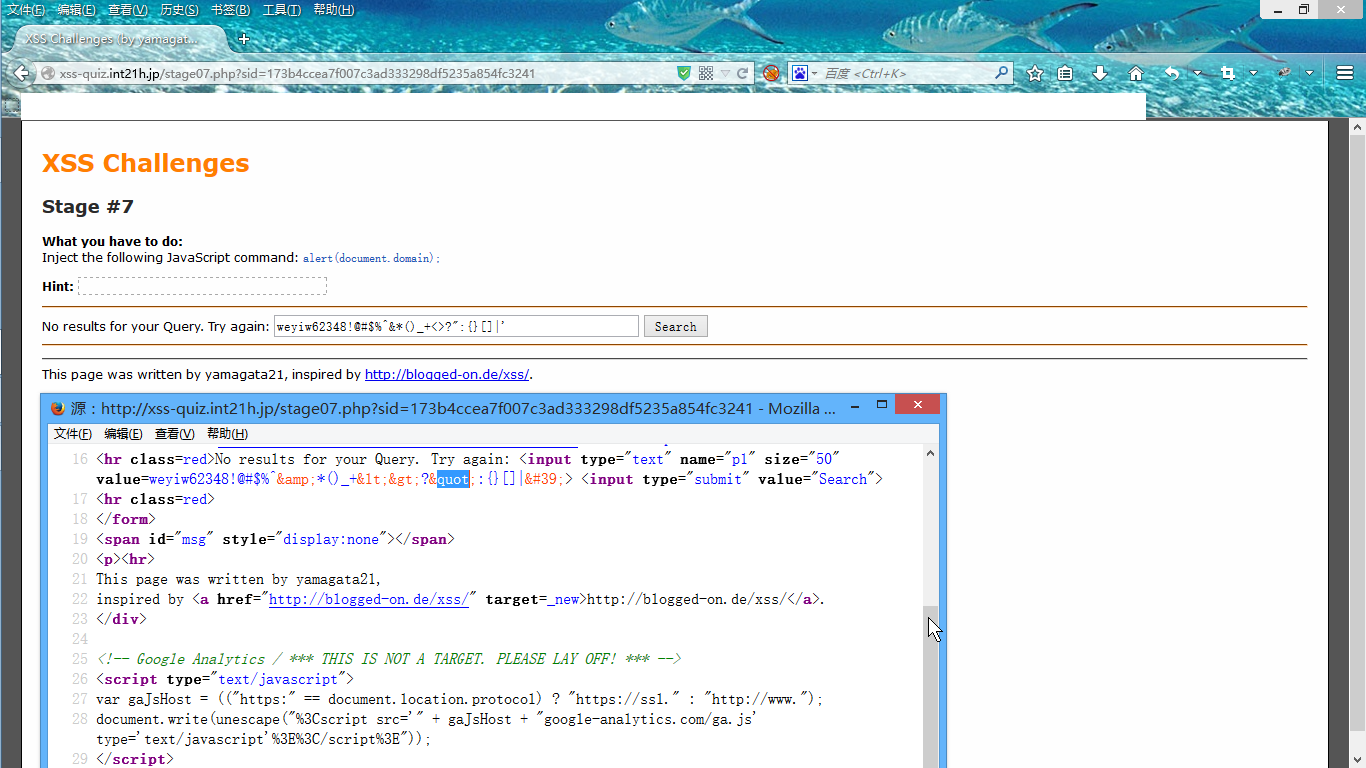Show bookmarks list icon

coord(1066,73)
